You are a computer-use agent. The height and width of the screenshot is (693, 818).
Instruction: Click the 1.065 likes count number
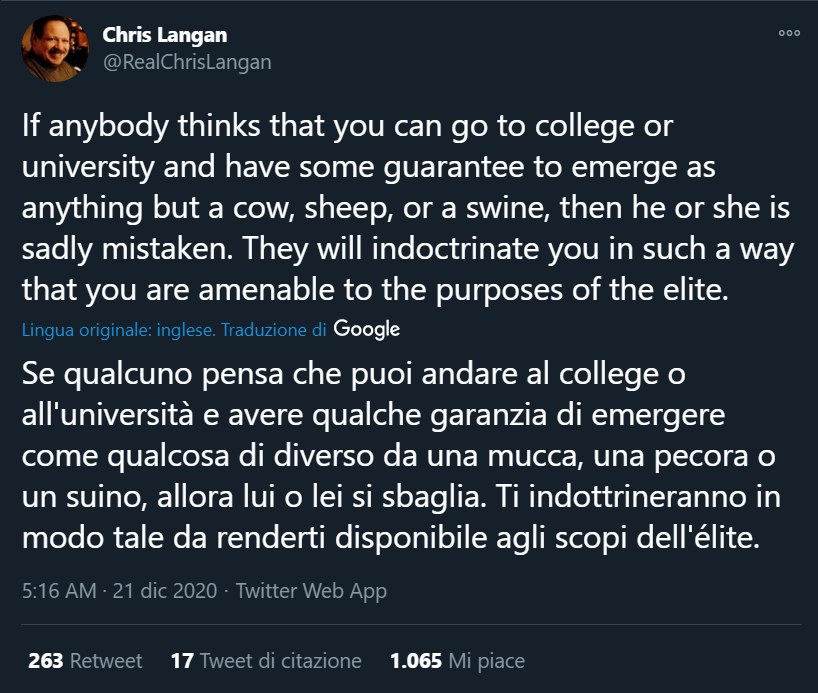tap(416, 661)
